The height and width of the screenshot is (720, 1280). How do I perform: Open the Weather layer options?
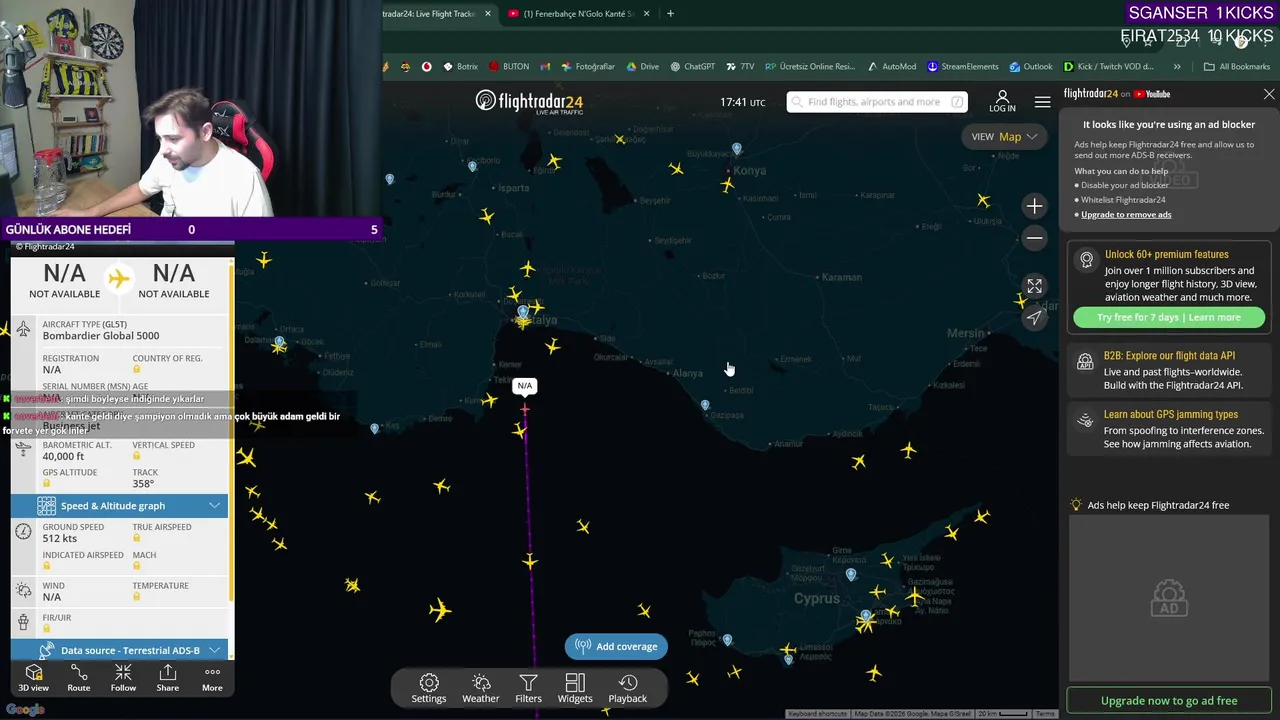tap(481, 688)
